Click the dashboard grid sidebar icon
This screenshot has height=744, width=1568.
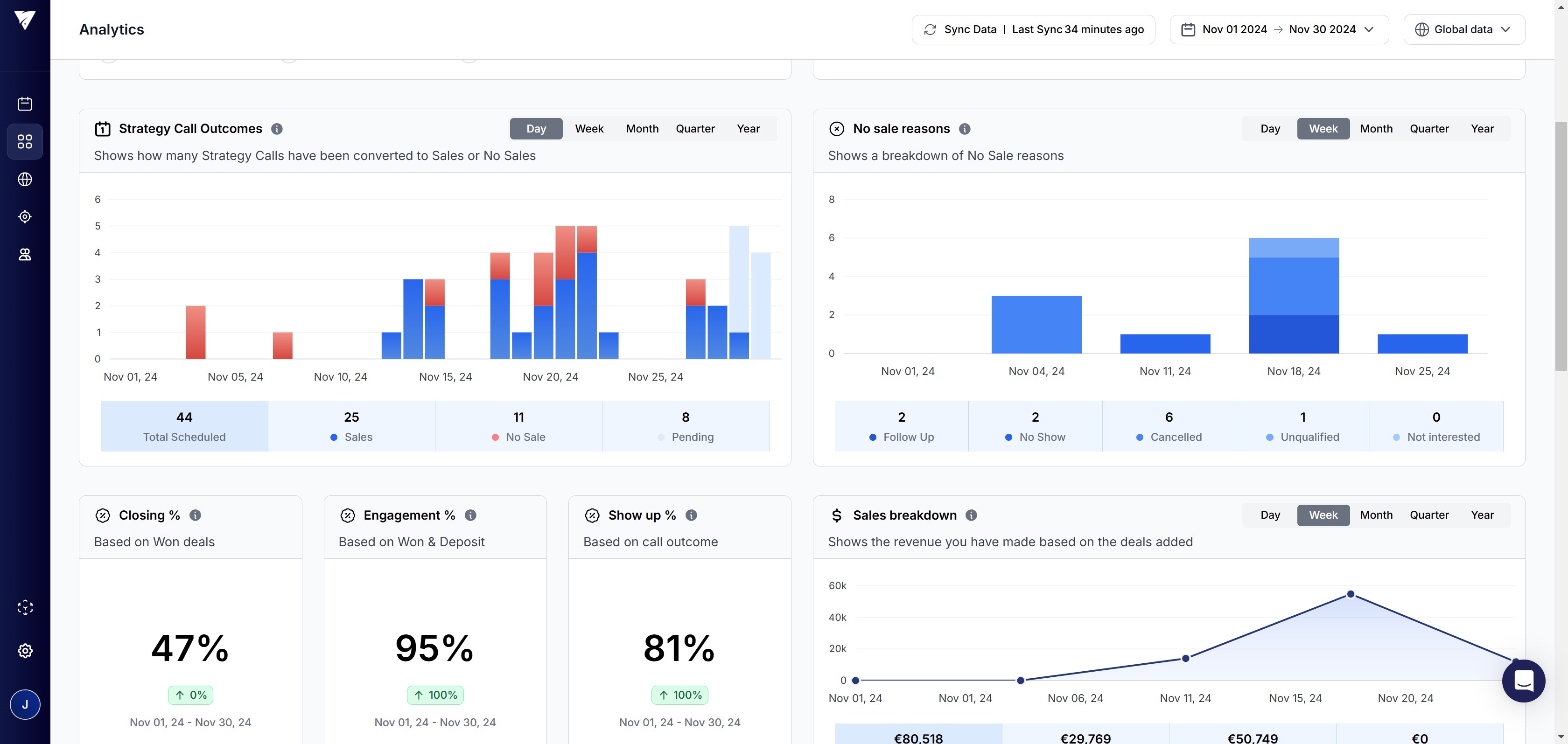[25, 142]
